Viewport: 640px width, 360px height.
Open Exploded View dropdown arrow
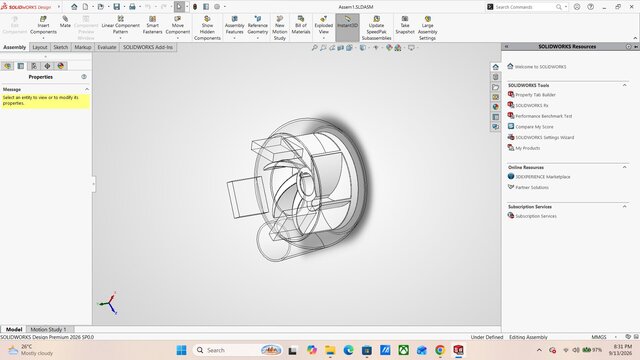coord(324,38)
